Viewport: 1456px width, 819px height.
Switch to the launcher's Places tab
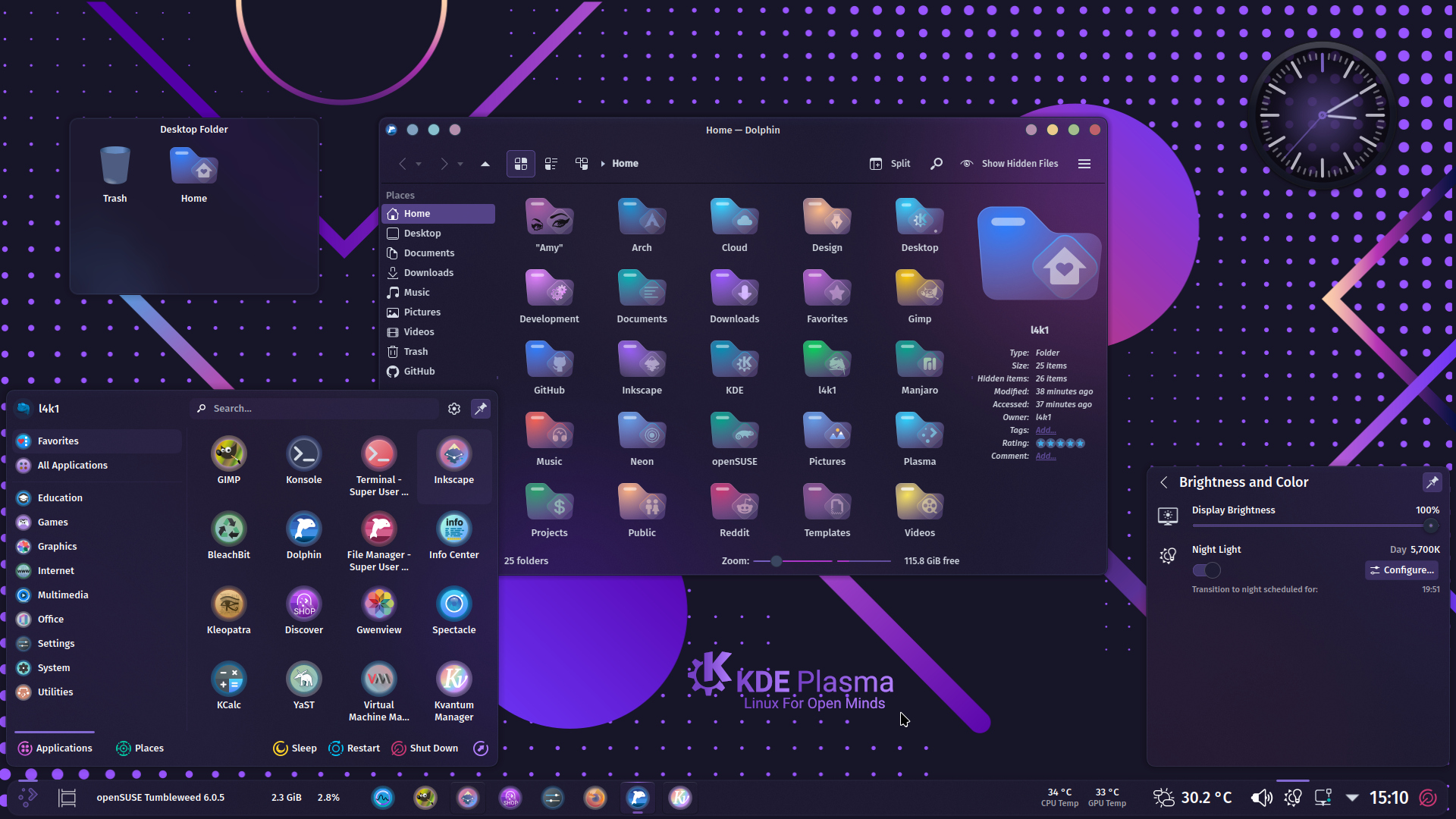[x=140, y=748]
